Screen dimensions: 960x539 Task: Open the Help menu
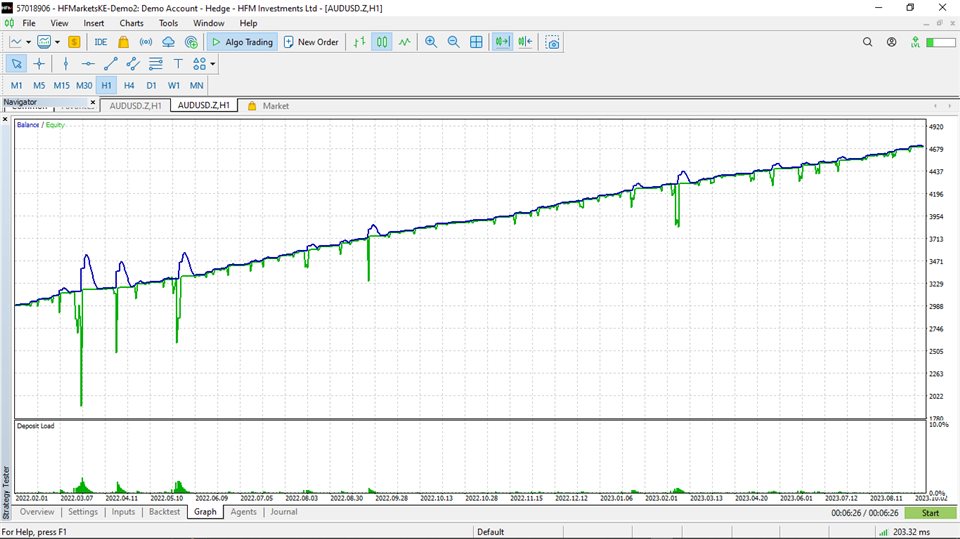pos(248,23)
